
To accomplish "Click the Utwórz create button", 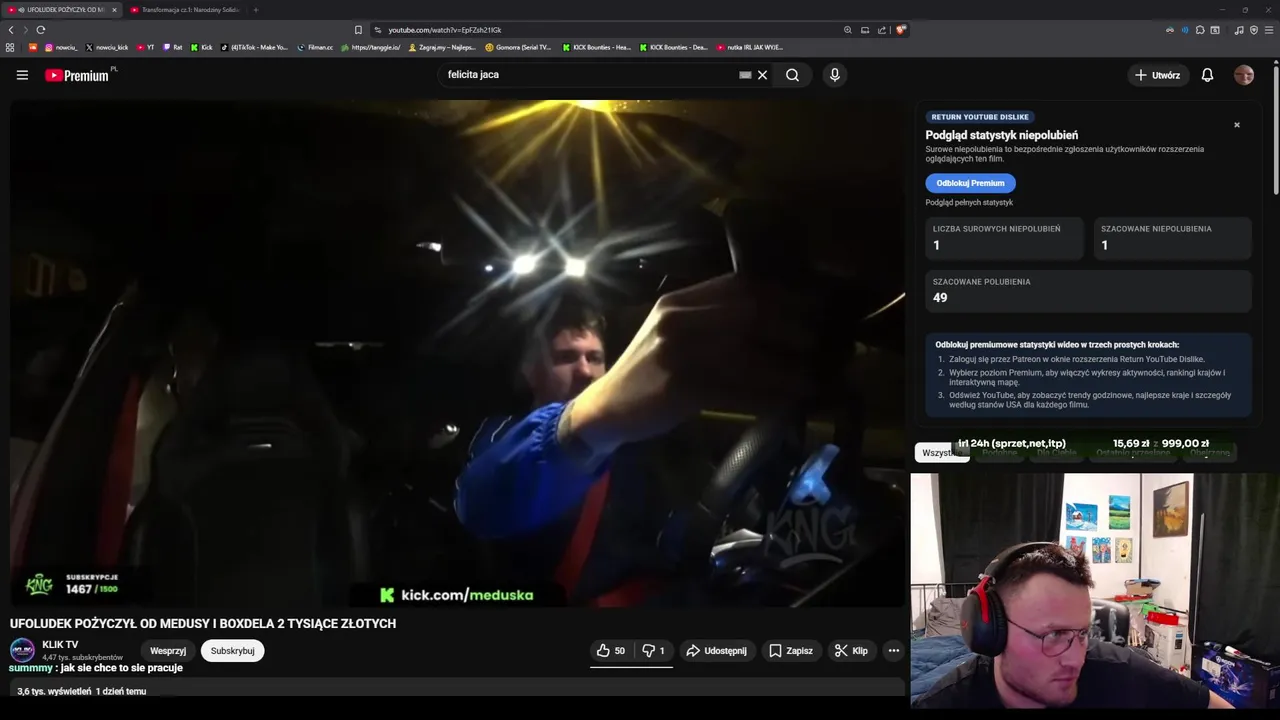I will coord(1157,75).
